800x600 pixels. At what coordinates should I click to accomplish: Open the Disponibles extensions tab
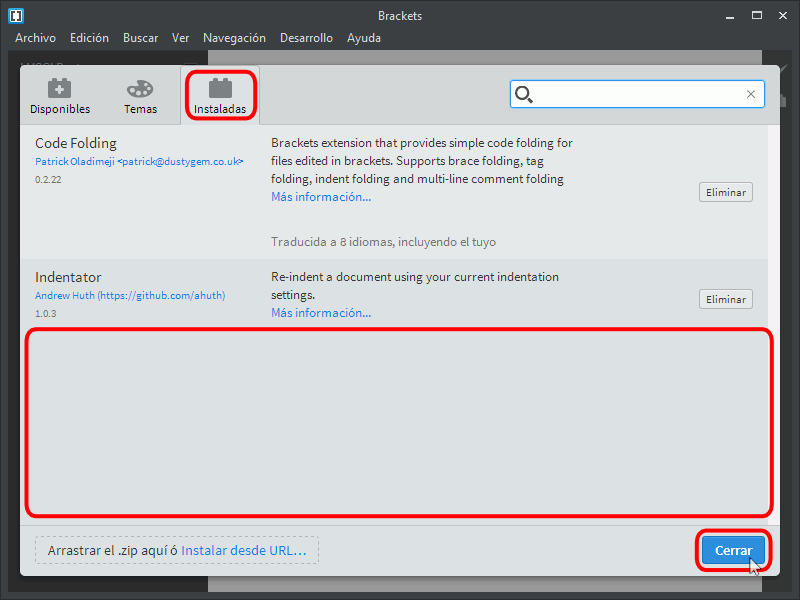tap(60, 96)
